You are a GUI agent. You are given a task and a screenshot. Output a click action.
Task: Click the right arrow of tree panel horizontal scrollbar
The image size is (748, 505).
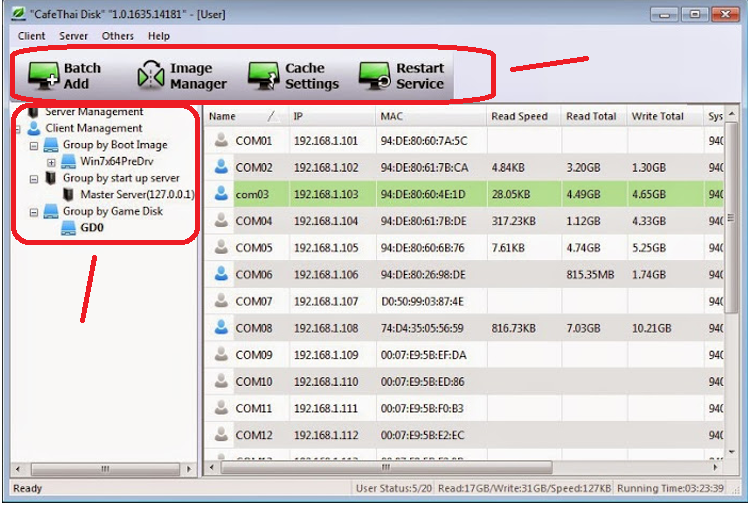189,469
